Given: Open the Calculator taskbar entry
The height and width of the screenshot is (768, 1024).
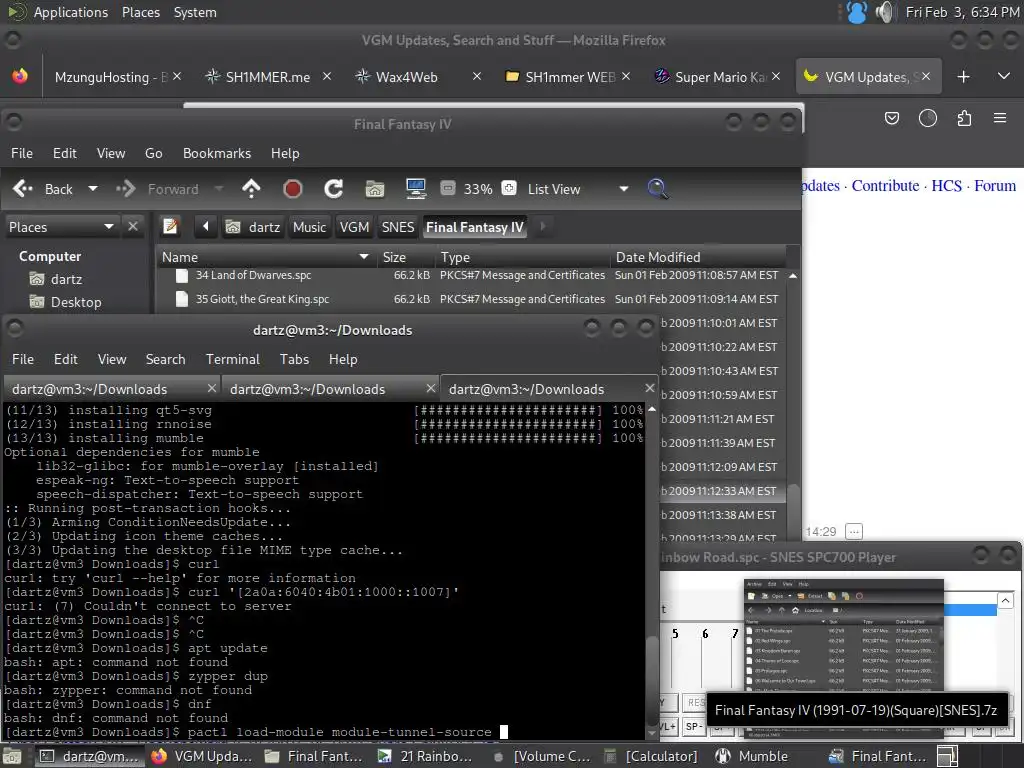Looking at the screenshot, I should tap(650, 756).
